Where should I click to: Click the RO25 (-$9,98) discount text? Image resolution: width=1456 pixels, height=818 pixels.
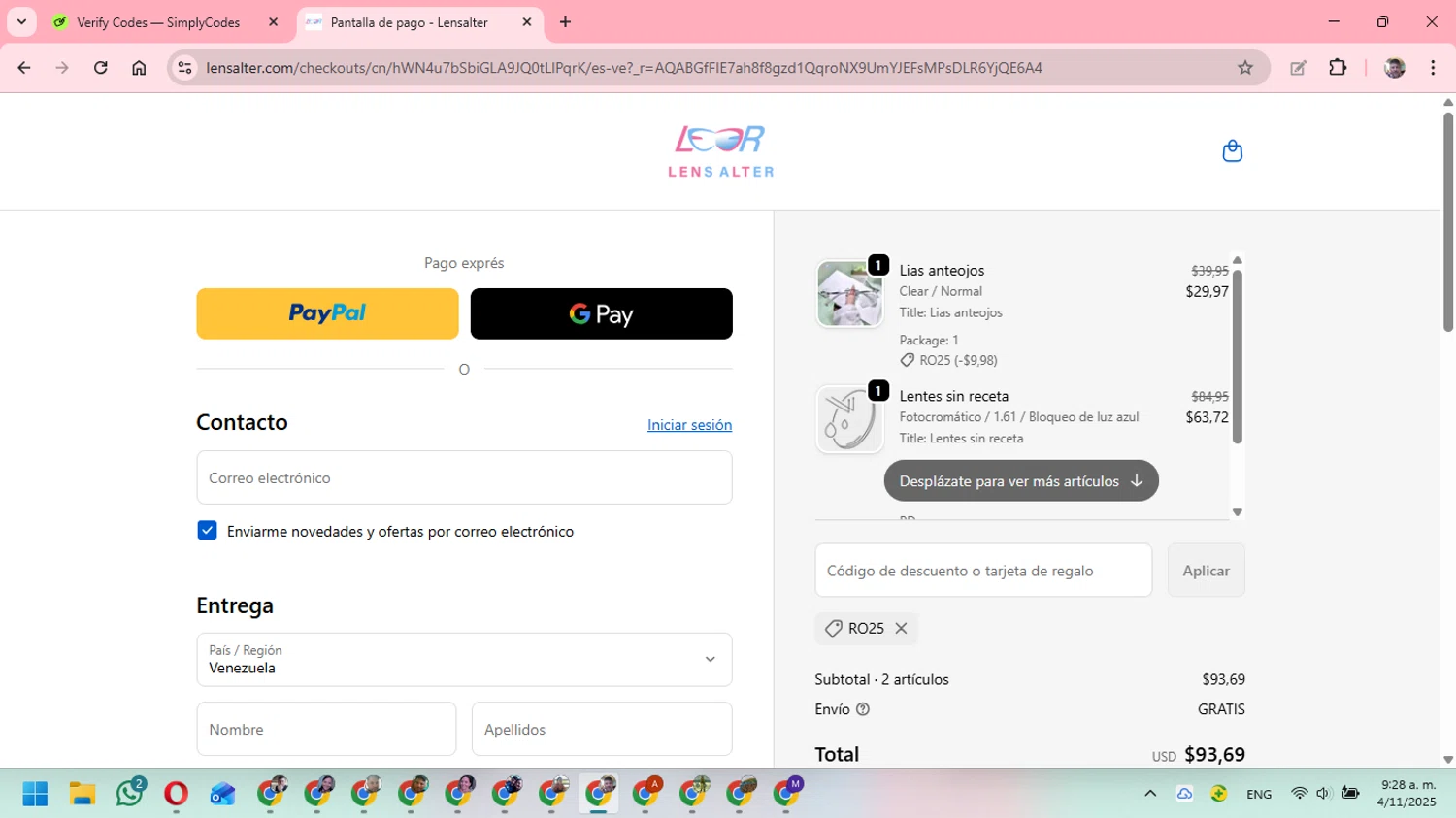pyautogui.click(x=958, y=360)
